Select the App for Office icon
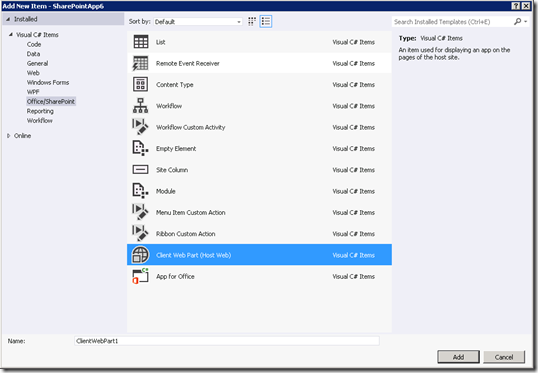This screenshot has width=538, height=373. point(140,276)
